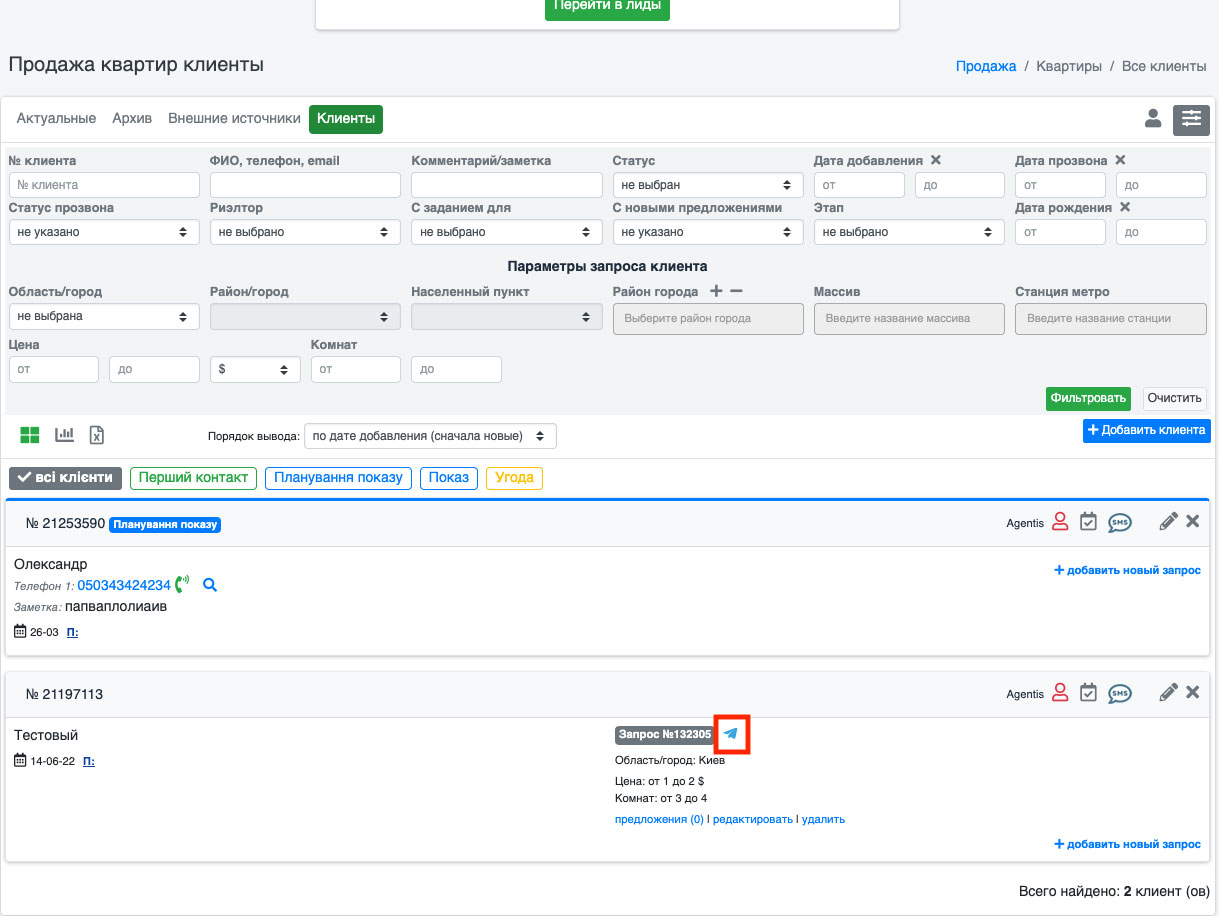
Task: Click the phone call icon beside Олександр's number
Action: 182,585
